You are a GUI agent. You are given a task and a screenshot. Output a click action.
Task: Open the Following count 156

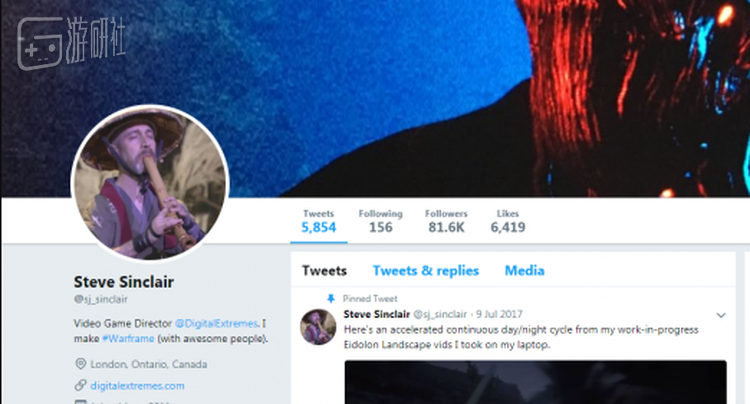381,221
